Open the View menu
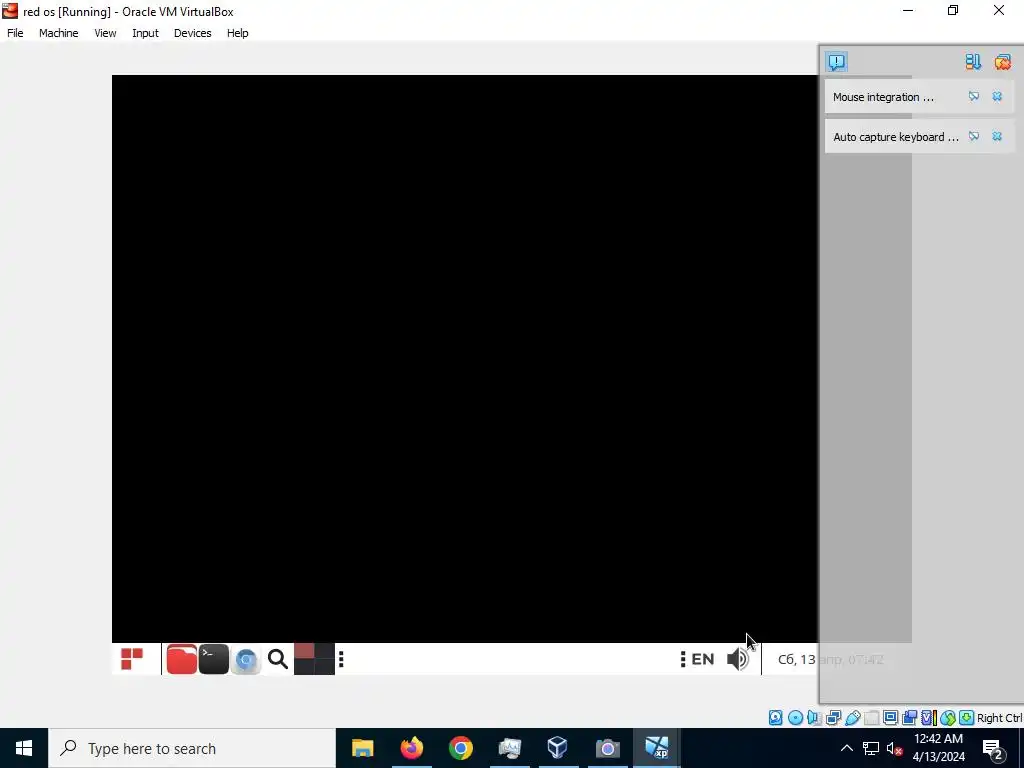 coord(105,33)
